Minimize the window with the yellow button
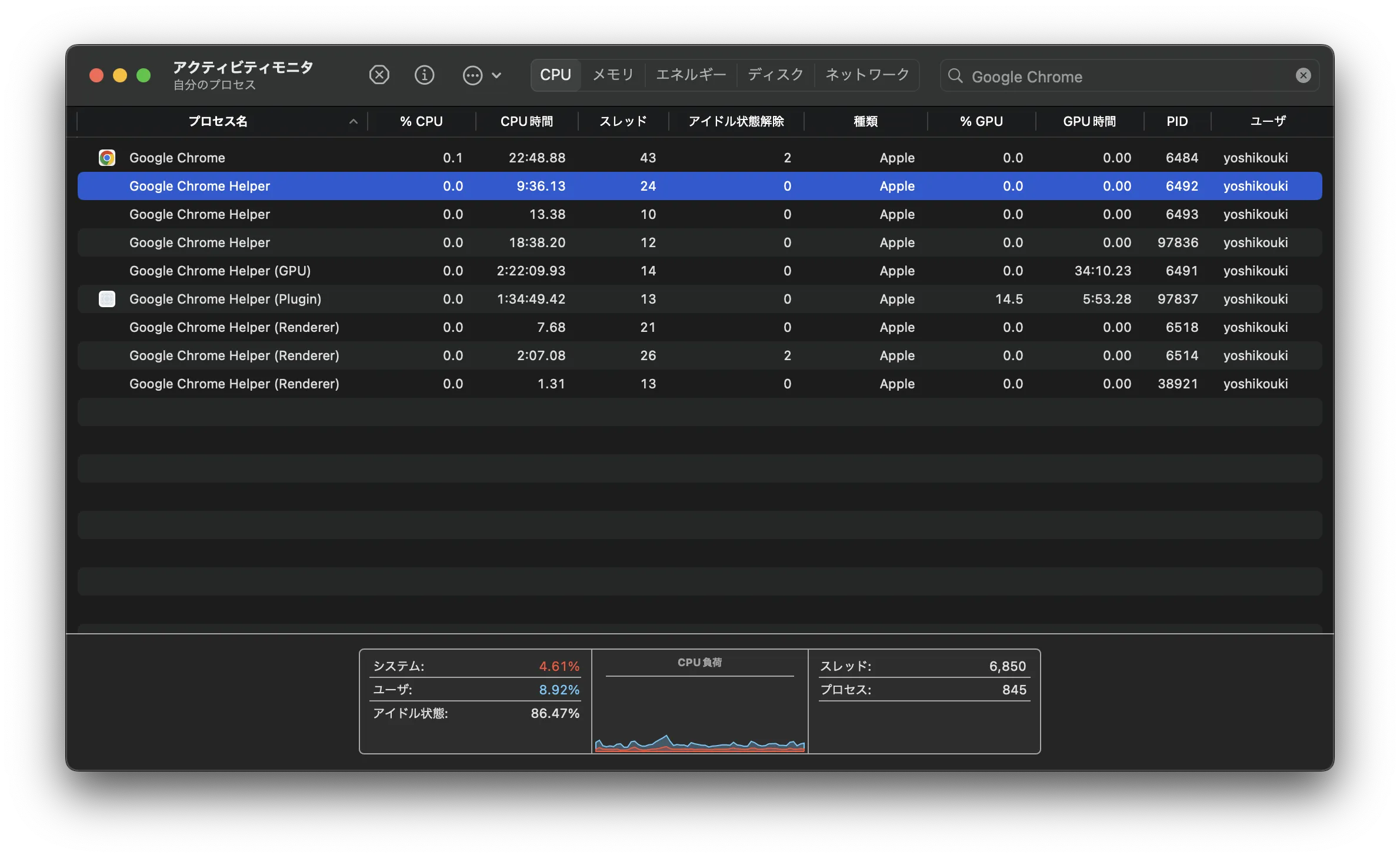 tap(120, 75)
